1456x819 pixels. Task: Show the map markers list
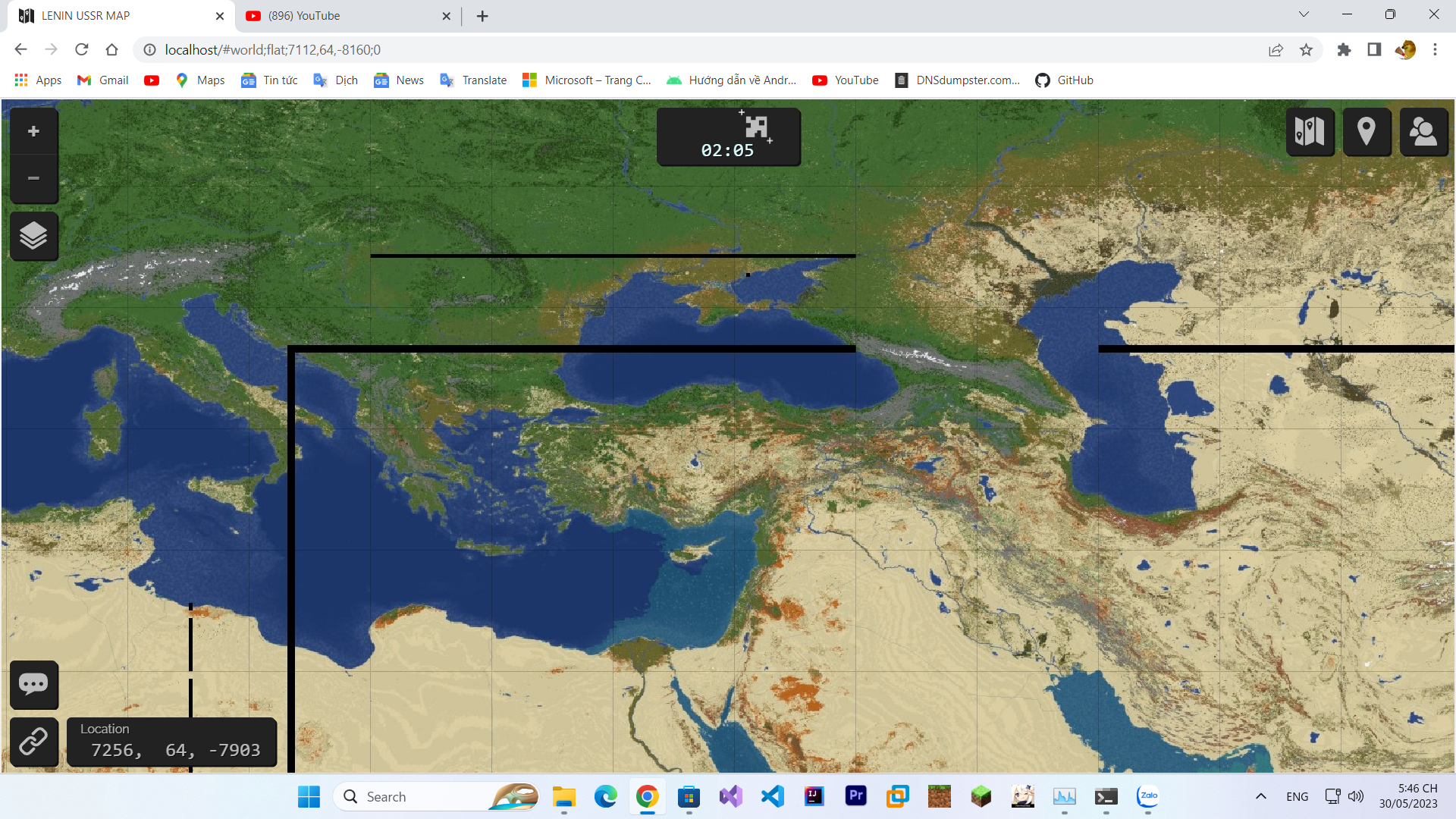[x=1367, y=132]
